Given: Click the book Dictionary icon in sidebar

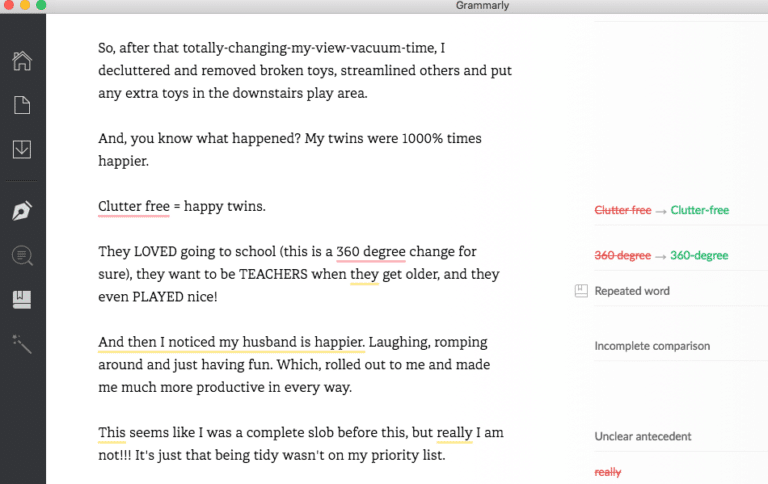Looking at the screenshot, I should pyautogui.click(x=22, y=299).
